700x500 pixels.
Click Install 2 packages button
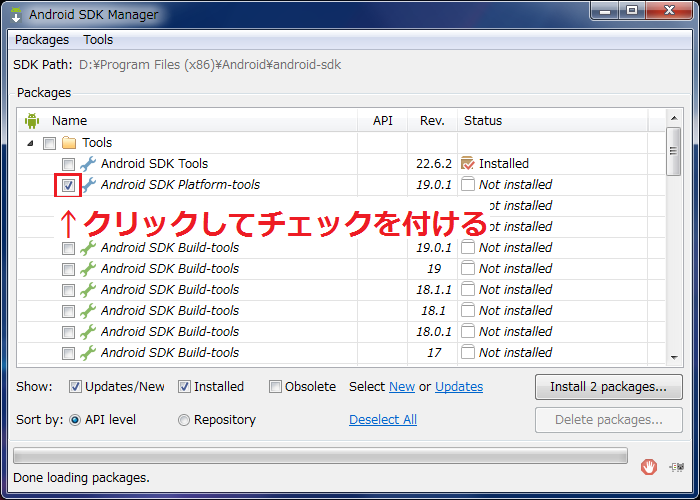608,387
